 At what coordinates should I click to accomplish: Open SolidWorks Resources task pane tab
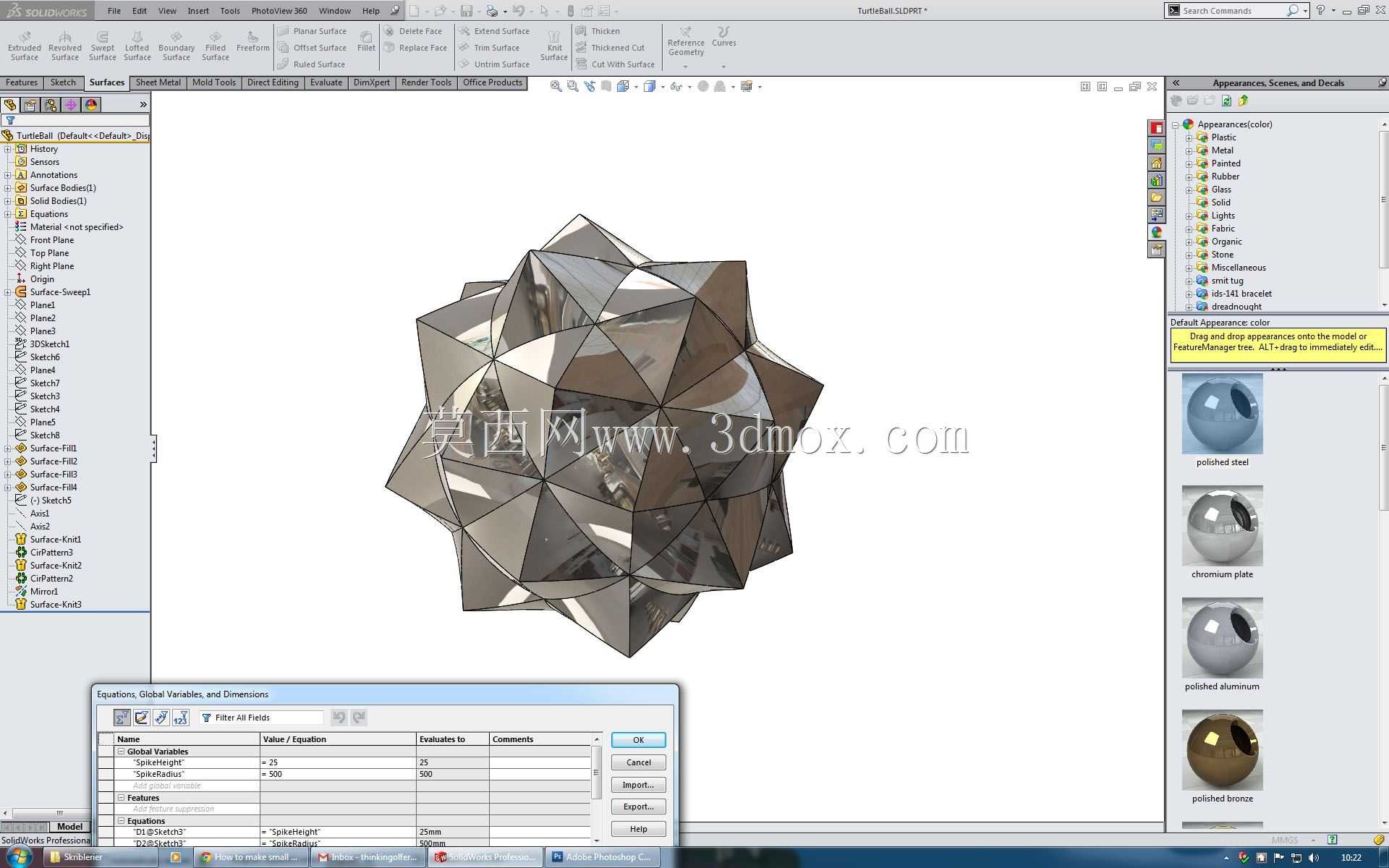pos(1157,163)
